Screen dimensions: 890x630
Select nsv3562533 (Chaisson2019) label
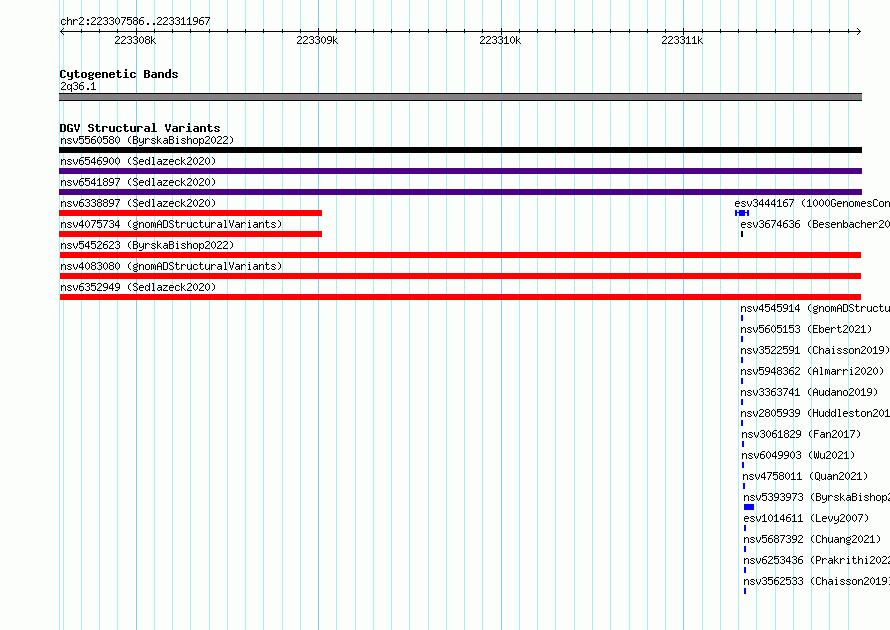tap(816, 581)
